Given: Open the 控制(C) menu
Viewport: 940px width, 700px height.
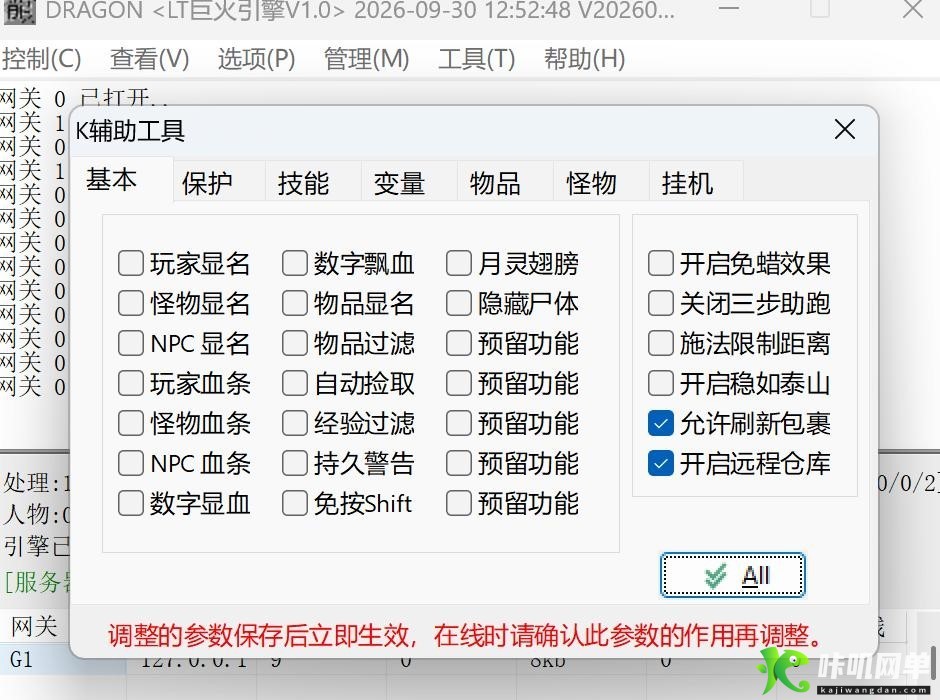Looking at the screenshot, I should [x=41, y=59].
